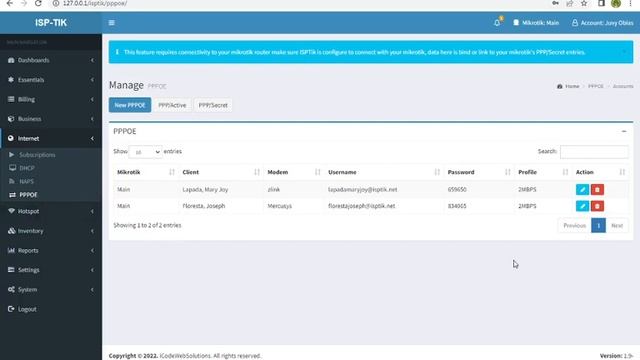Screen dimensions: 640x360
Task: Delete the Floresta, Joseph PPPOE entry
Action: coord(597,206)
